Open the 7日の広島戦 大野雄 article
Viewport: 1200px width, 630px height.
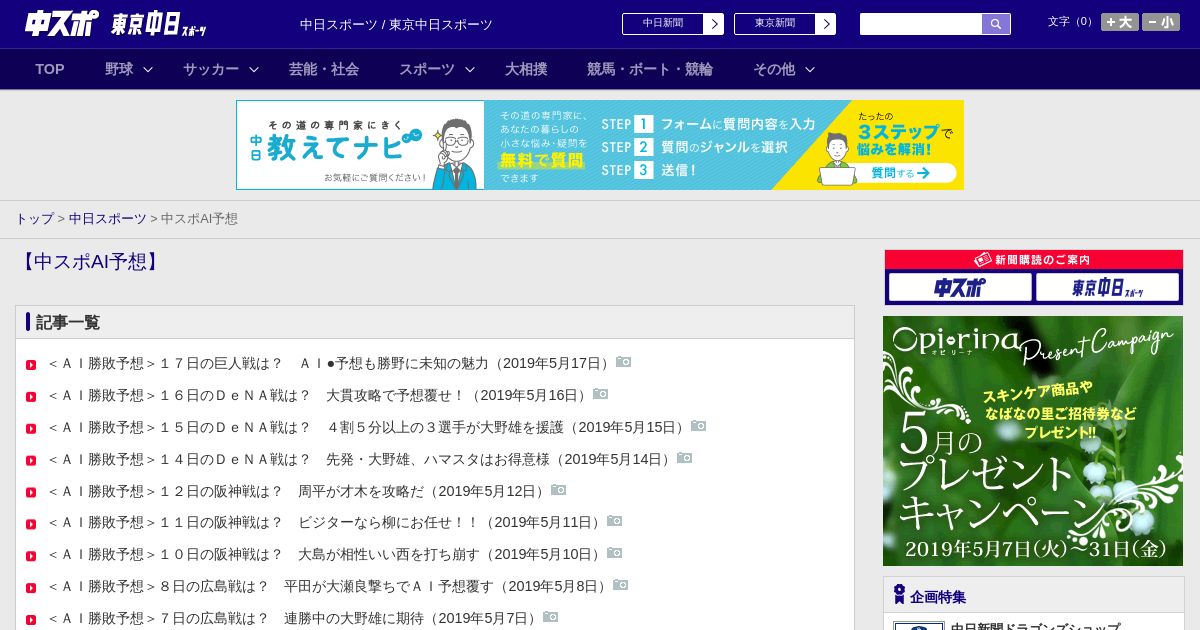click(293, 618)
